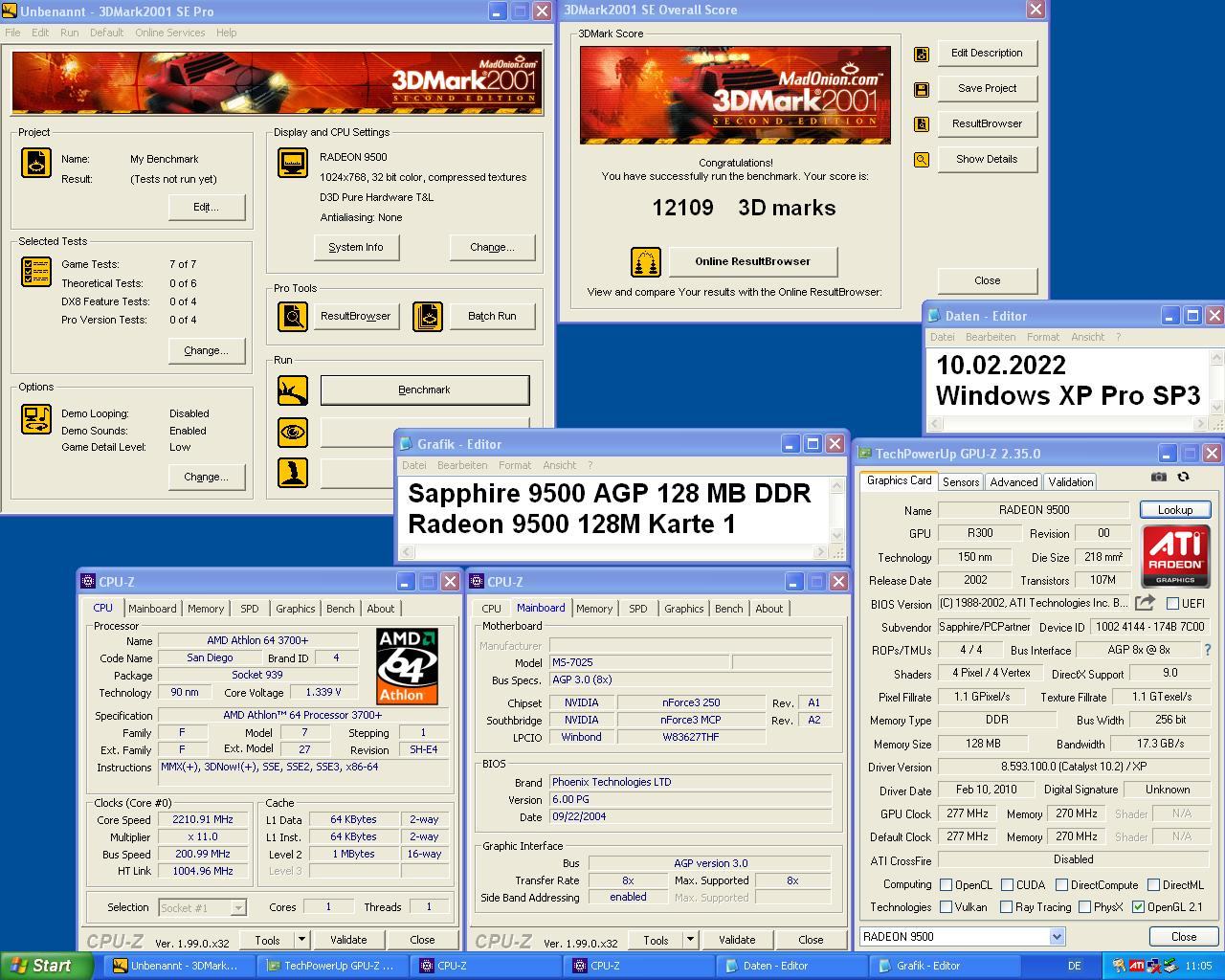
Task: Click the Show Details button
Action: (987, 159)
